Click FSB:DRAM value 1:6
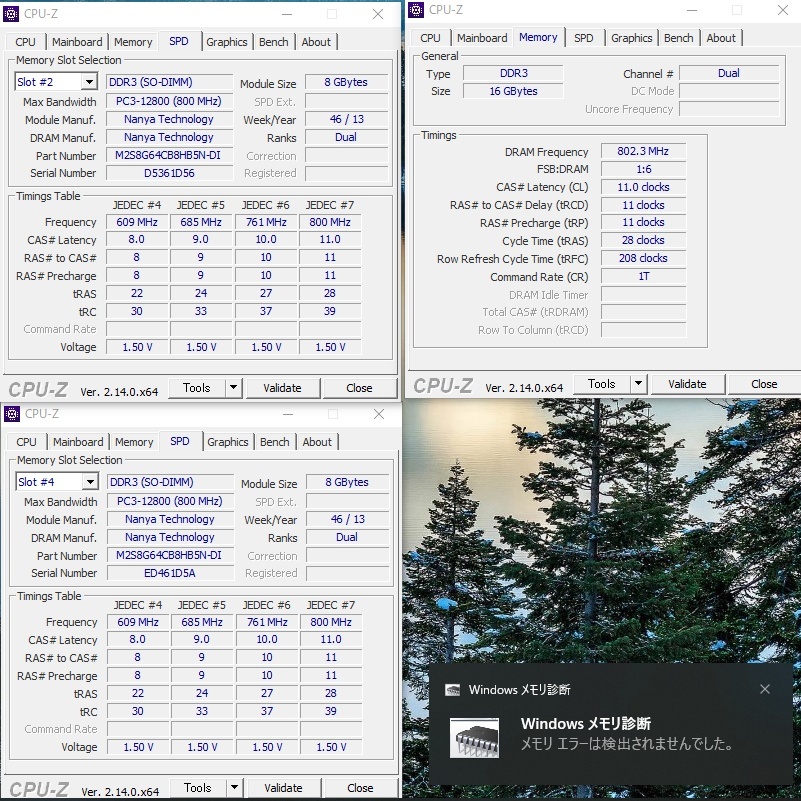 pyautogui.click(x=643, y=169)
